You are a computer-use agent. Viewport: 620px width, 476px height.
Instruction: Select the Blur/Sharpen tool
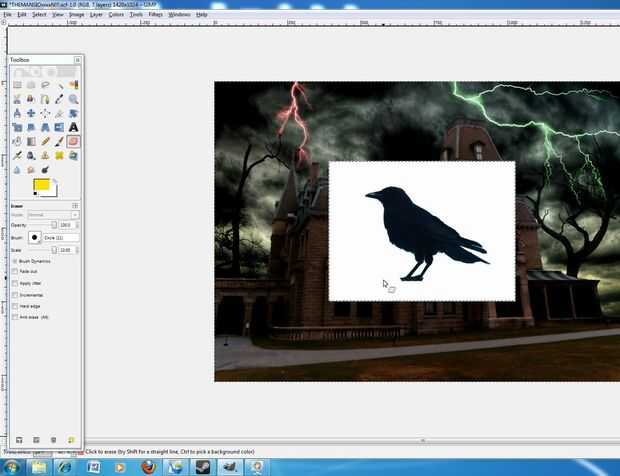[x=17, y=170]
